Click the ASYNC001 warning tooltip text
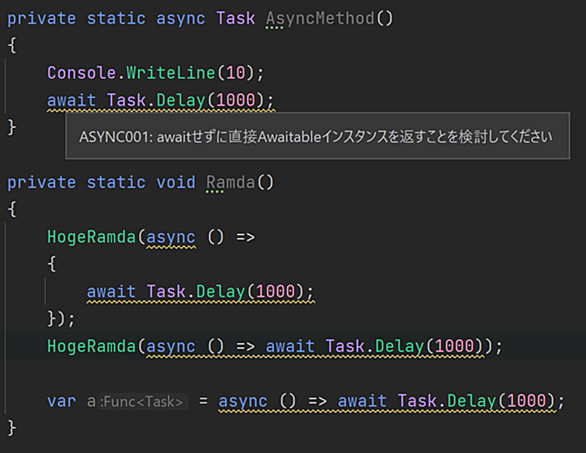Screen dimensions: 586x453 tap(316, 137)
